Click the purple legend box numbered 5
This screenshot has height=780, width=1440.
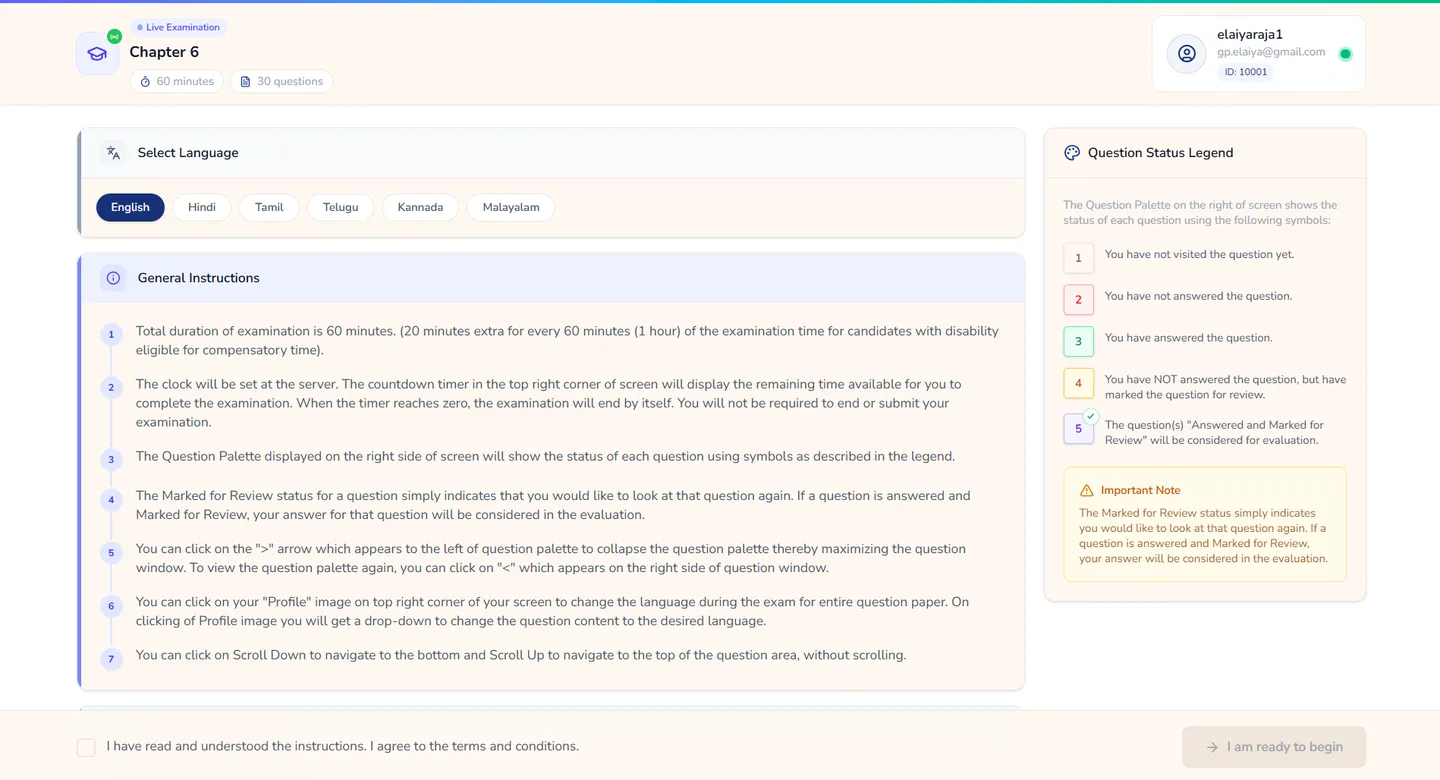(x=1078, y=428)
